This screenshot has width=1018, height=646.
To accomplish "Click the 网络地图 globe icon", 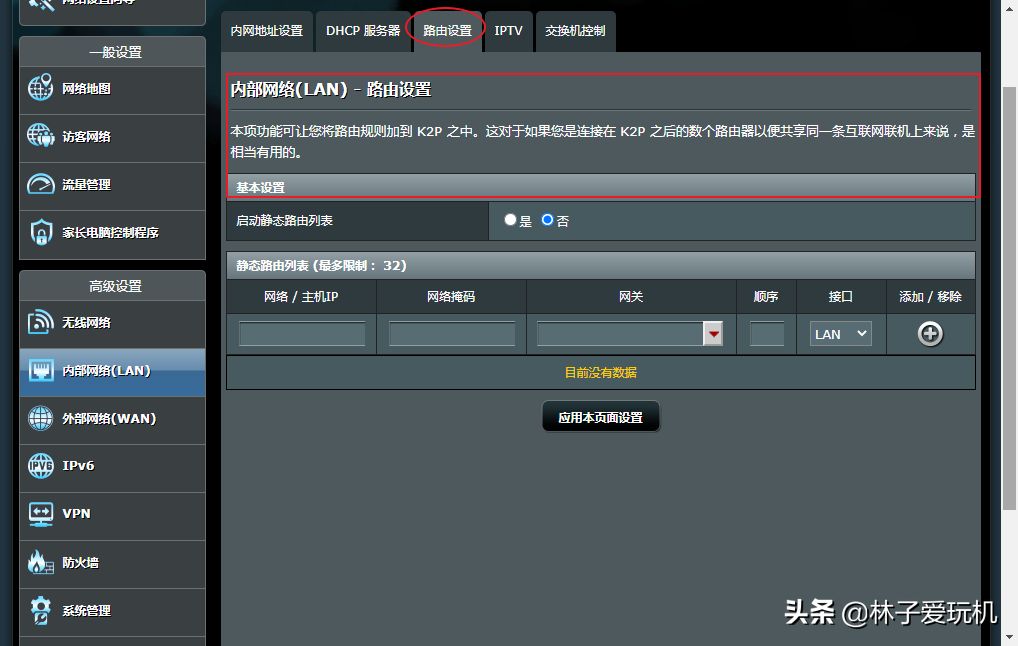I will click(41, 88).
